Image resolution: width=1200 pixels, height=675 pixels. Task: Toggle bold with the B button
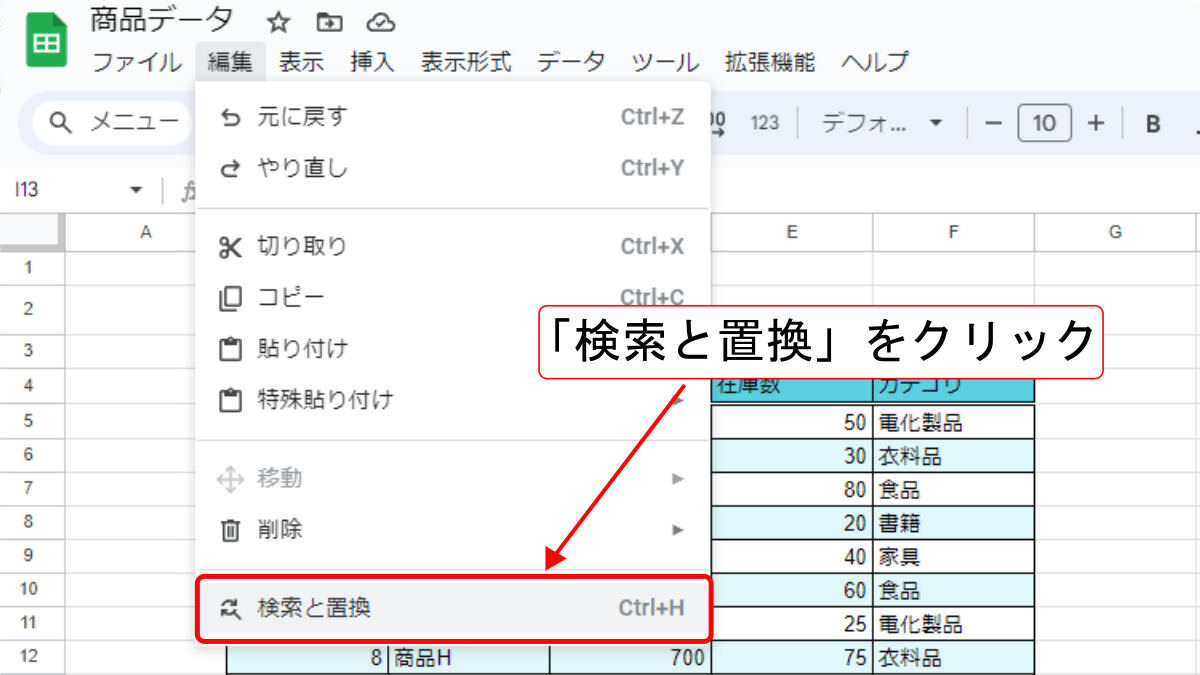tap(1153, 123)
